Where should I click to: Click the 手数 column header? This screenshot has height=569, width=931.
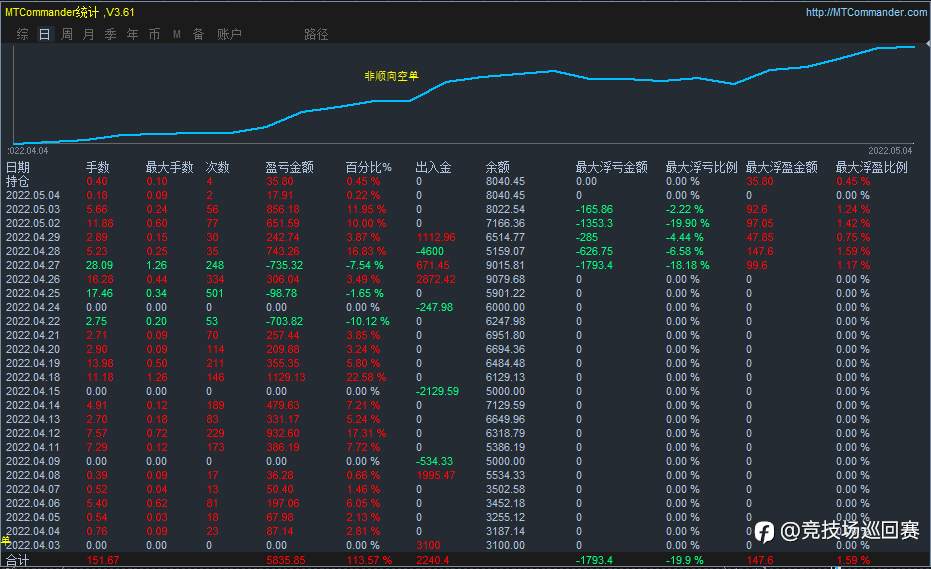(97, 167)
